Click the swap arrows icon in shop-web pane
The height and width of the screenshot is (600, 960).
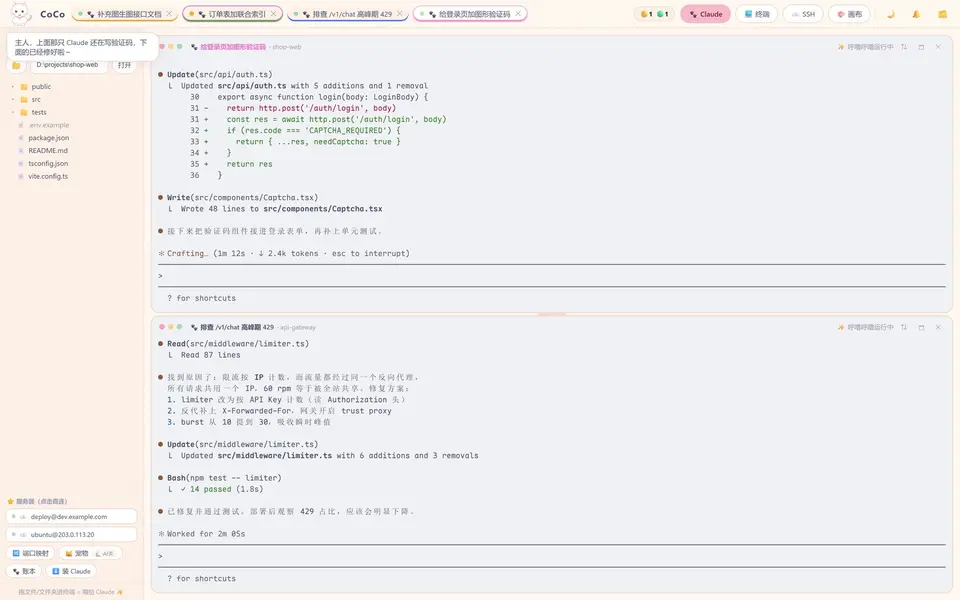pyautogui.click(x=904, y=47)
